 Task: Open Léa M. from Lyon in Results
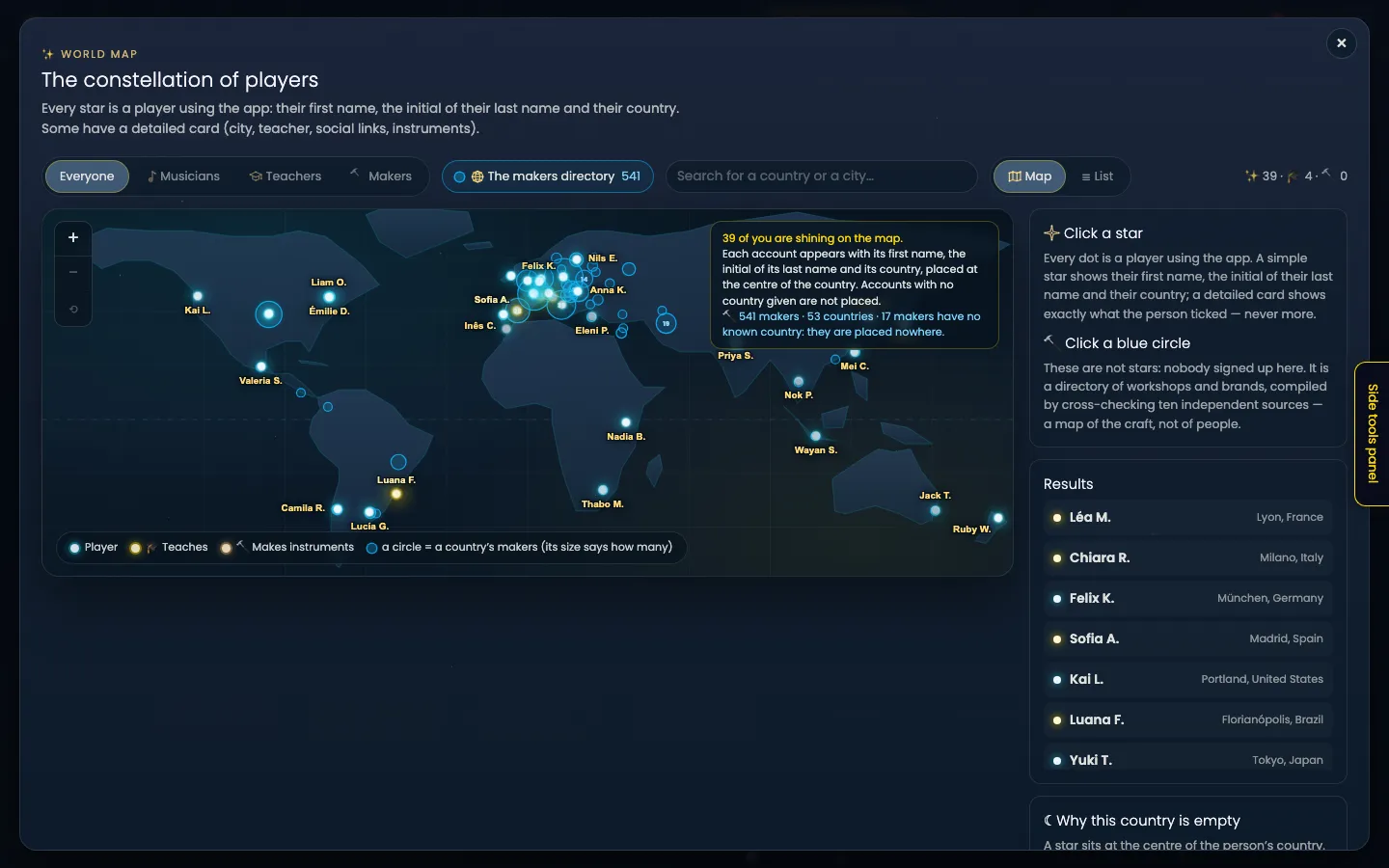(x=1188, y=518)
